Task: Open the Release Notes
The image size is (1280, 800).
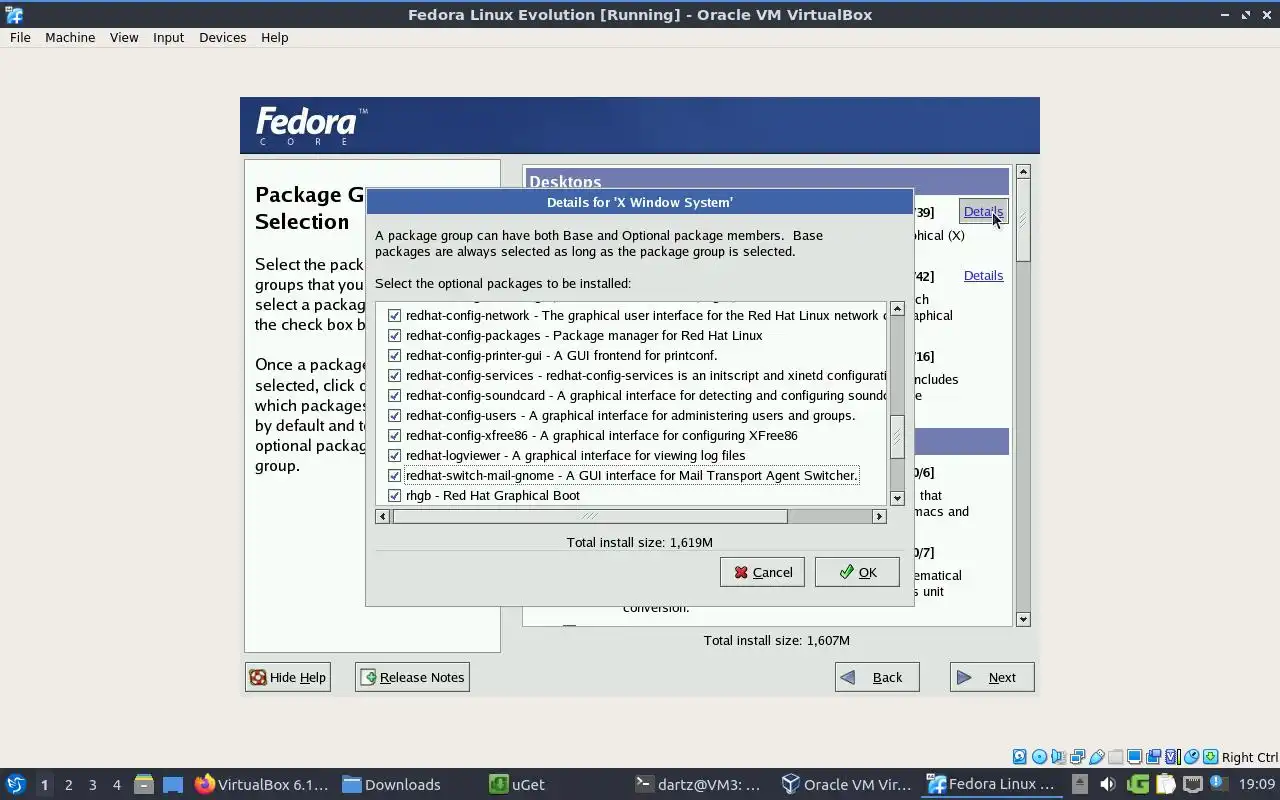Action: [x=412, y=677]
